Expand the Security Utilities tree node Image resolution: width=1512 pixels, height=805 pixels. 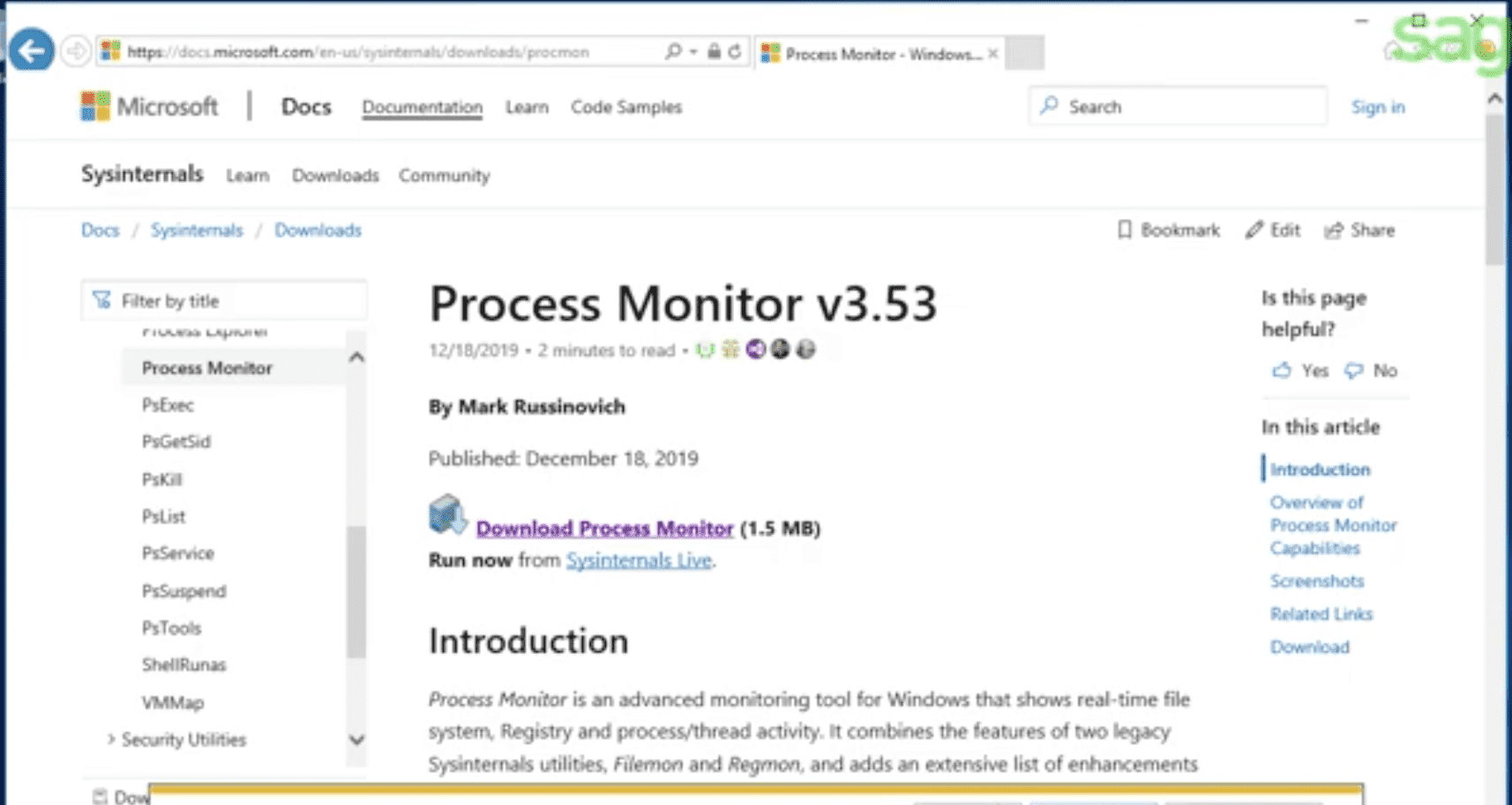pos(111,739)
